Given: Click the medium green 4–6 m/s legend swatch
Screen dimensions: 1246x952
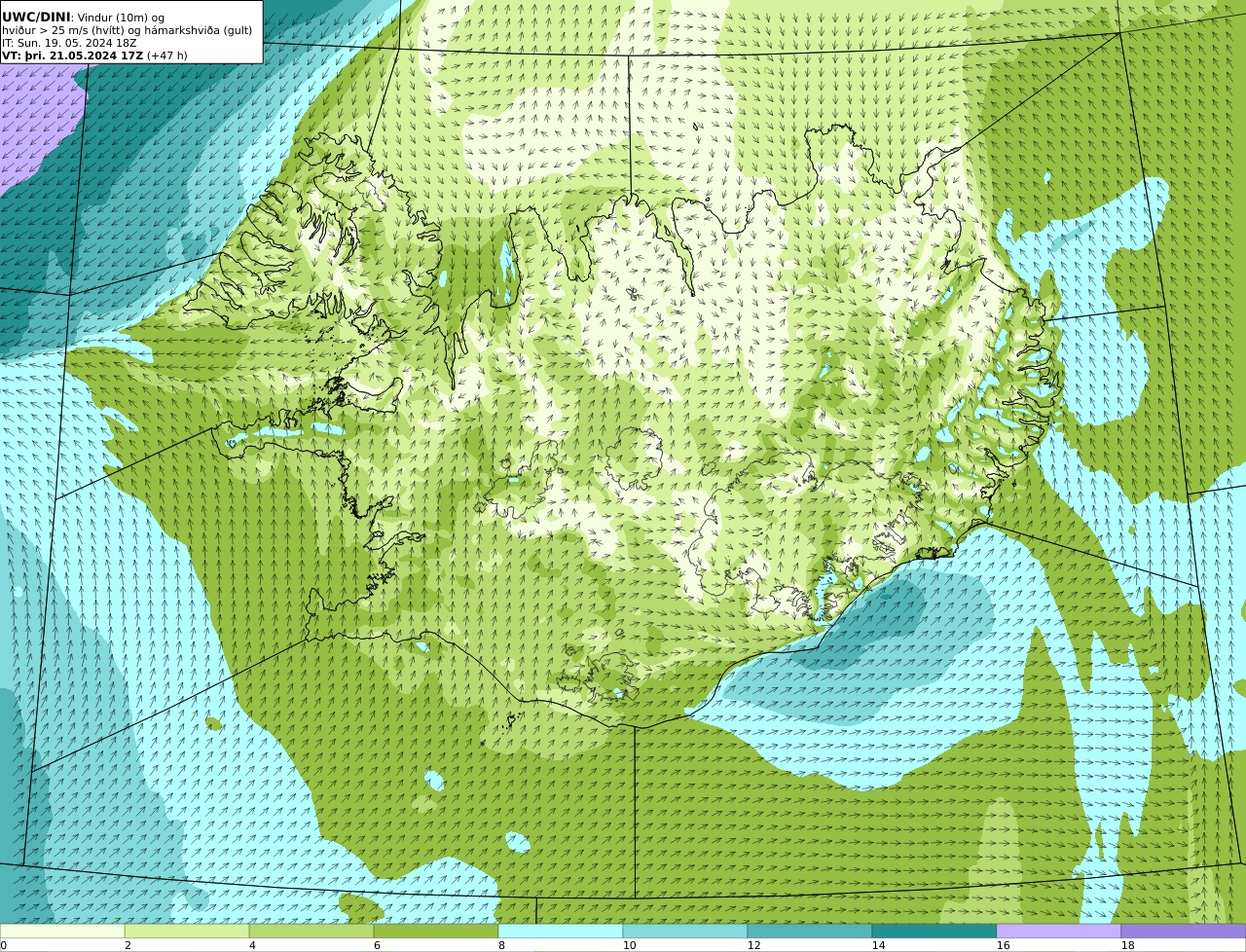Looking at the screenshot, I should pyautogui.click(x=311, y=932).
